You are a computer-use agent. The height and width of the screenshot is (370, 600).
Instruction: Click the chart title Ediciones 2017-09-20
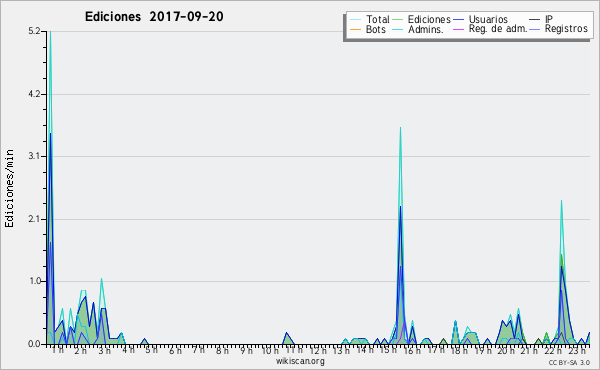(154, 17)
